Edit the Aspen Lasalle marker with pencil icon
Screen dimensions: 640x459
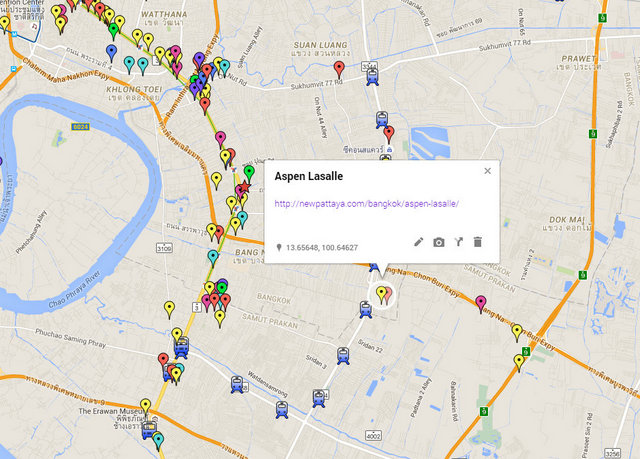pyautogui.click(x=419, y=242)
